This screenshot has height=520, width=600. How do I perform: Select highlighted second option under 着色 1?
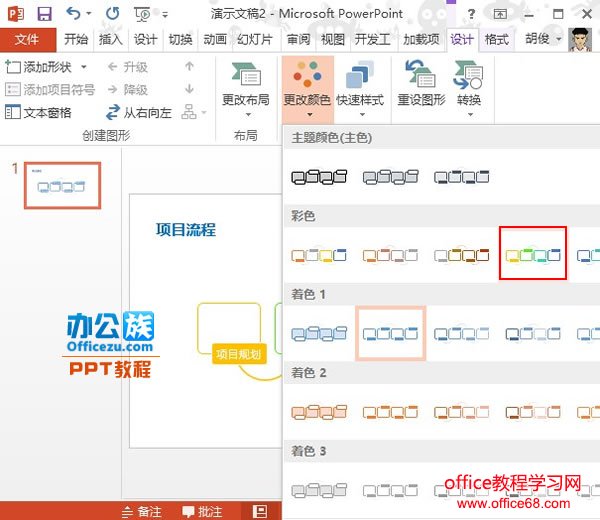390,333
